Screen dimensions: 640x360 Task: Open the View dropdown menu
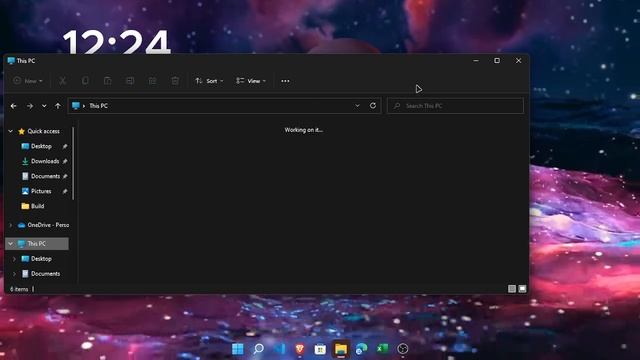point(251,81)
